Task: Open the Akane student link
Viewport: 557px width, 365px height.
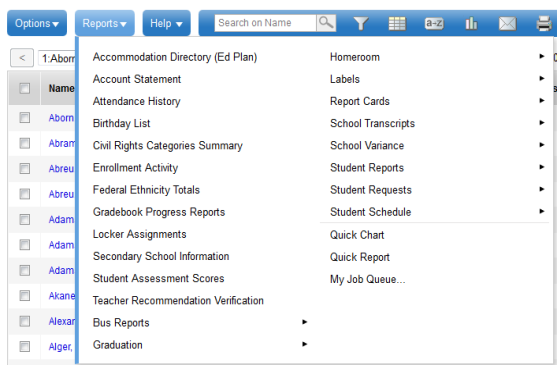Action: pos(62,296)
